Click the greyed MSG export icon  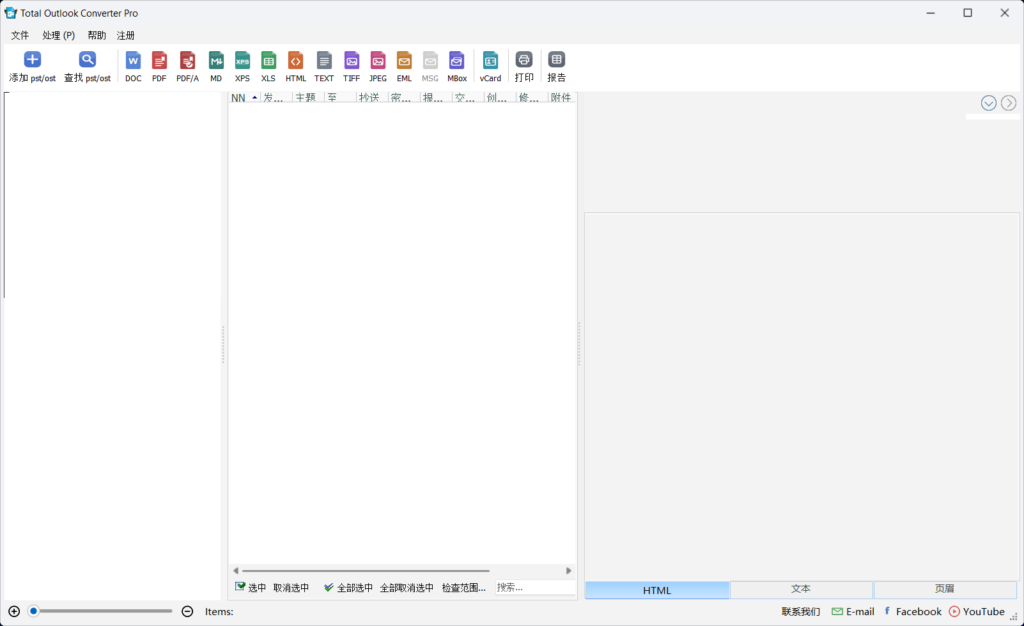click(430, 67)
